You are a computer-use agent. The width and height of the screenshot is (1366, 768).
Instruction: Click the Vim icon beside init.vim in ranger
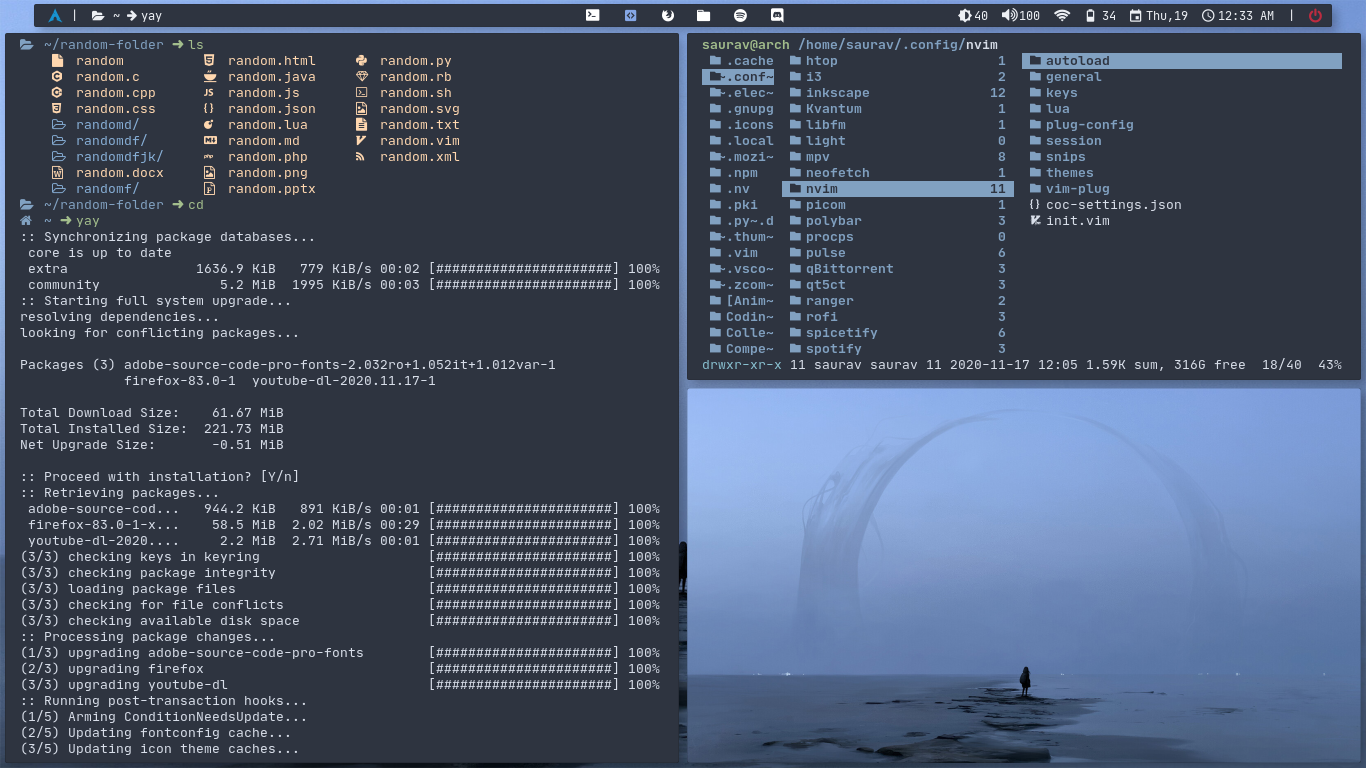coord(1035,221)
